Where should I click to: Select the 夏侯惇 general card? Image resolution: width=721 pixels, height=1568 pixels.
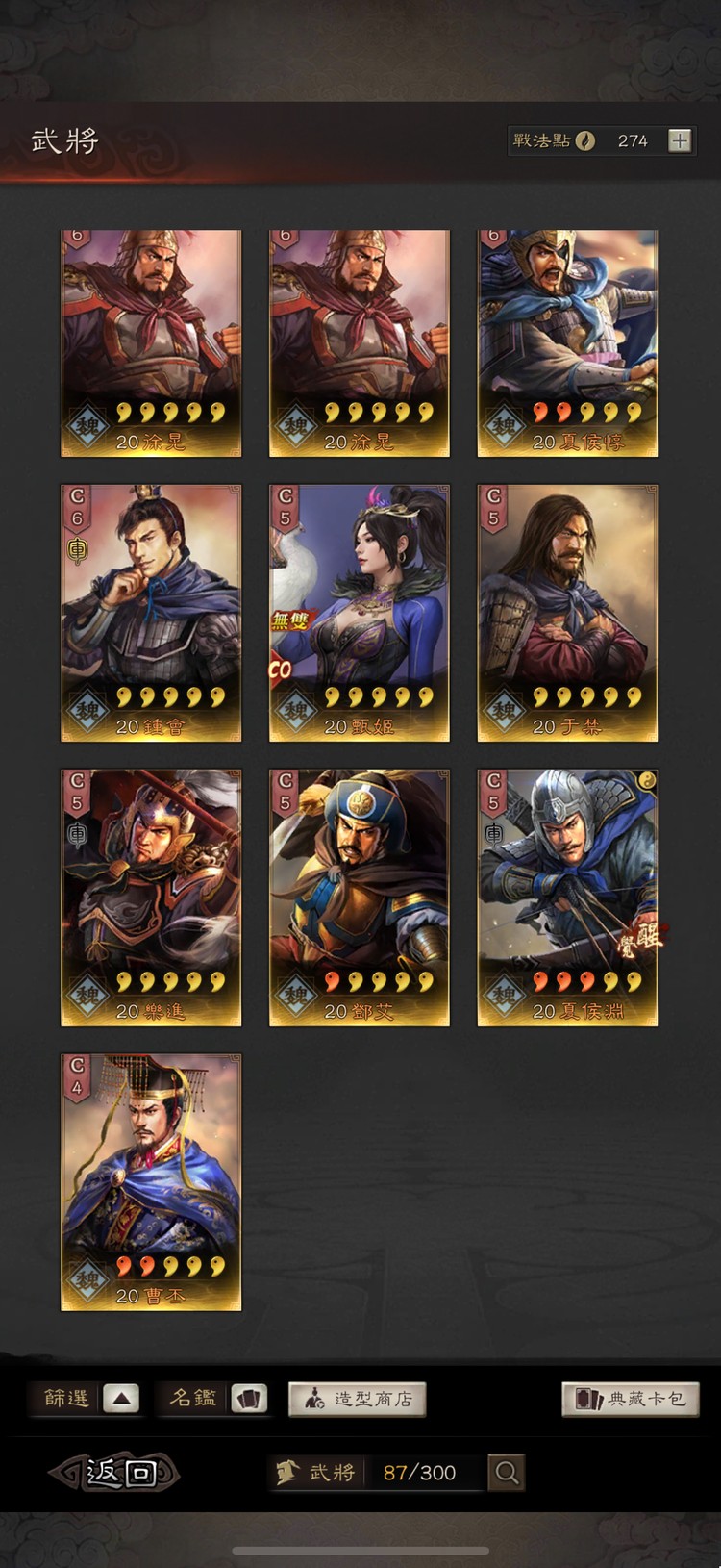pos(567,343)
